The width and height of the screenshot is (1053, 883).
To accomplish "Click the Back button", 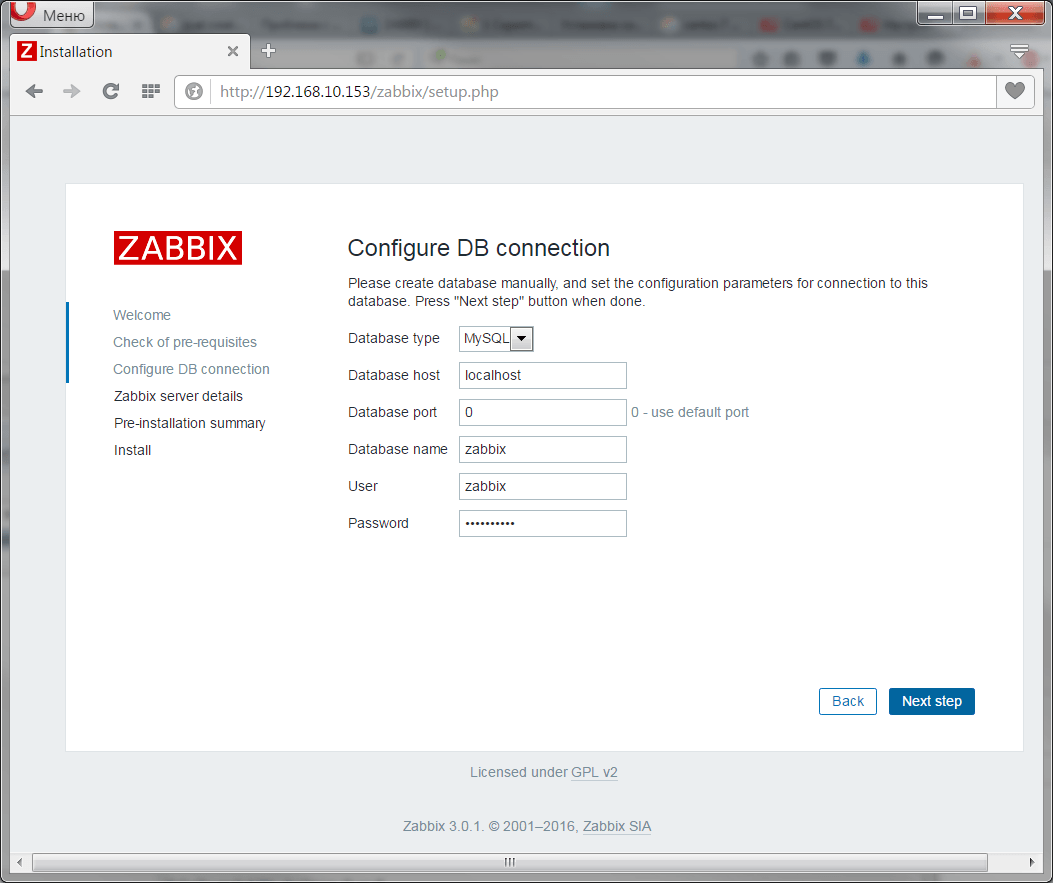I will [847, 701].
